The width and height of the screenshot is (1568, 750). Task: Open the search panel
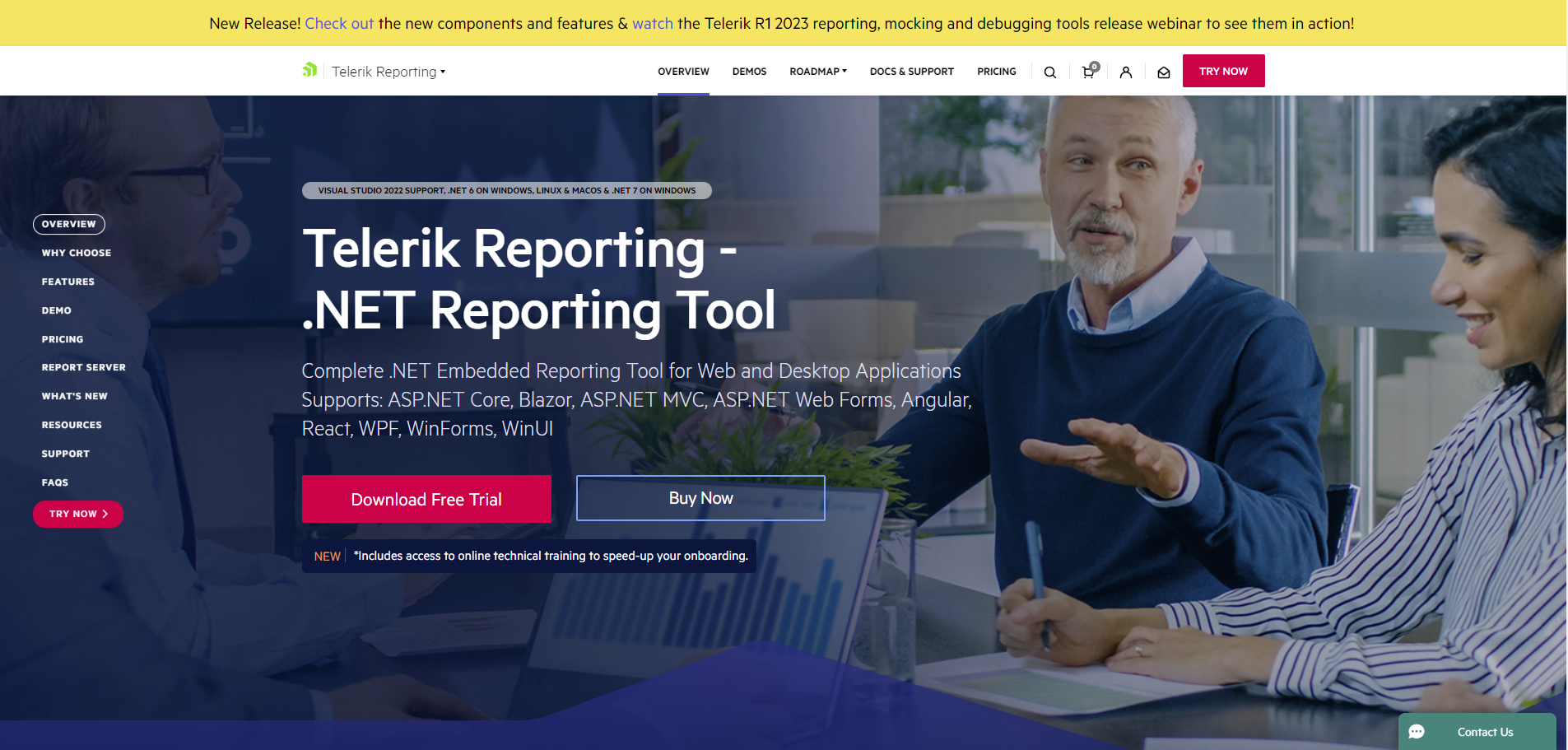click(1049, 72)
